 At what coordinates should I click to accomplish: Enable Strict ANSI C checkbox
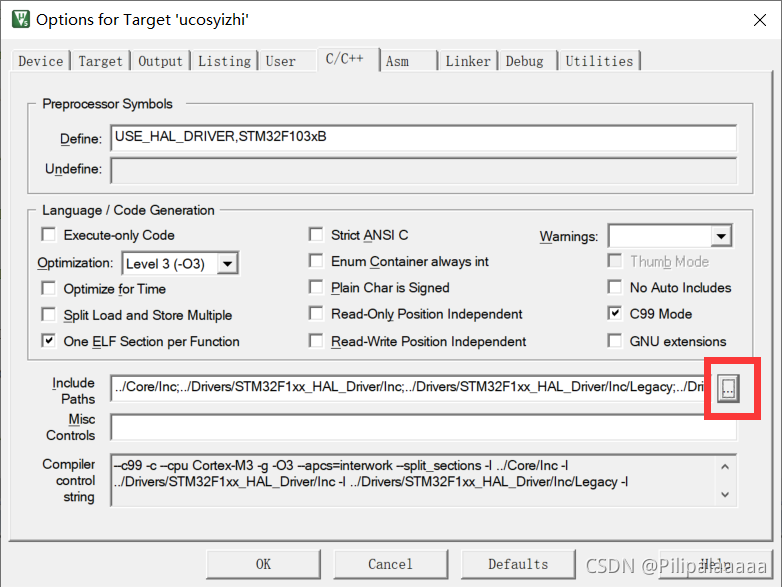(x=316, y=234)
